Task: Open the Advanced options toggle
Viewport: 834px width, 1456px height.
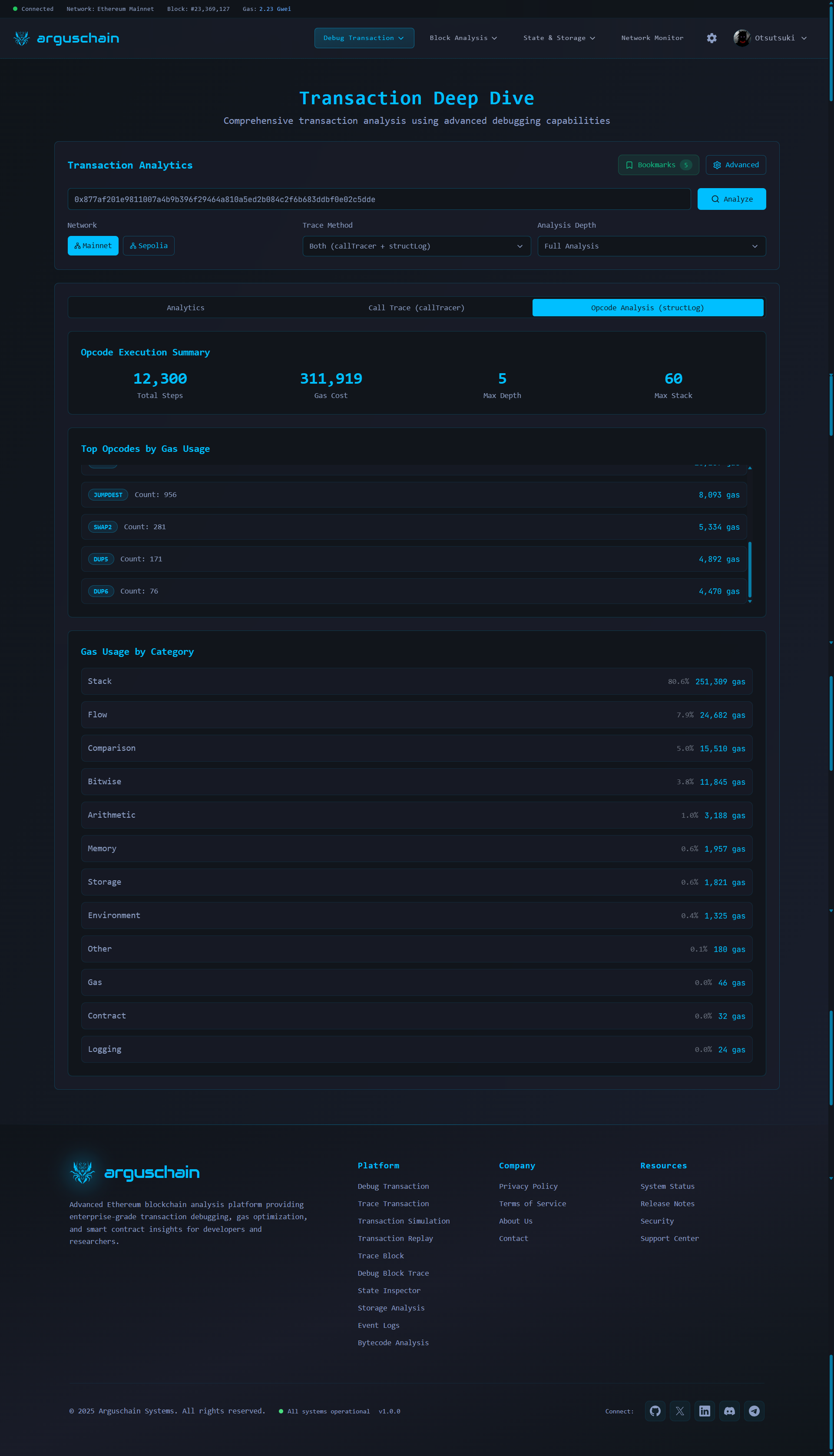Action: (735, 165)
